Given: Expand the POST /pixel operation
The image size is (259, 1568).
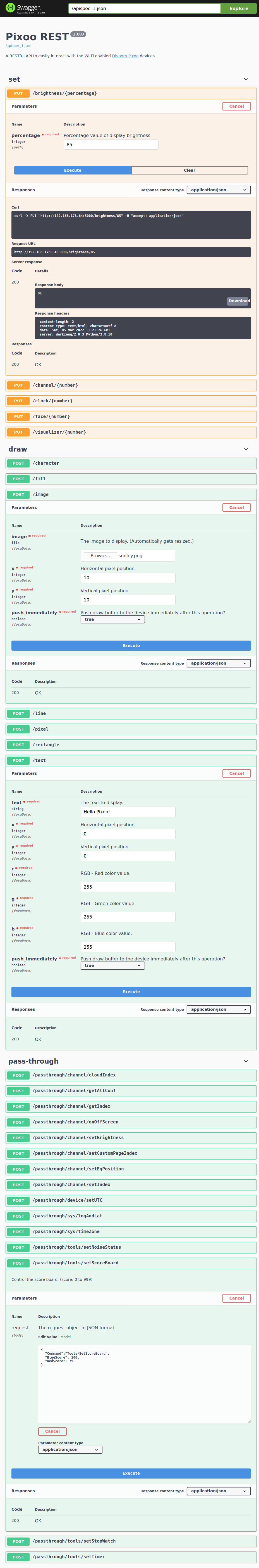Looking at the screenshot, I should pyautogui.click(x=131, y=729).
